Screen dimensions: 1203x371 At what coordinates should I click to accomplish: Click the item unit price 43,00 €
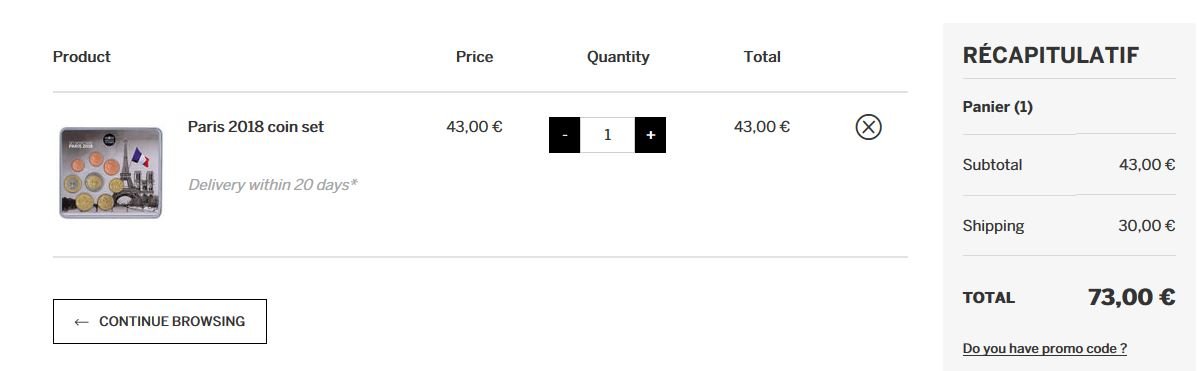[474, 127]
